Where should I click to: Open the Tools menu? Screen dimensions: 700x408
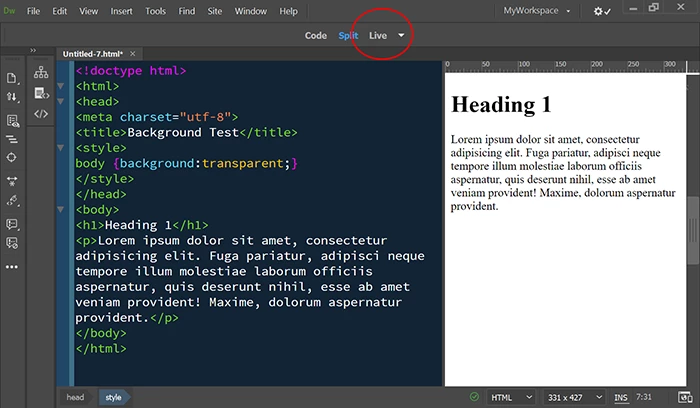155,11
